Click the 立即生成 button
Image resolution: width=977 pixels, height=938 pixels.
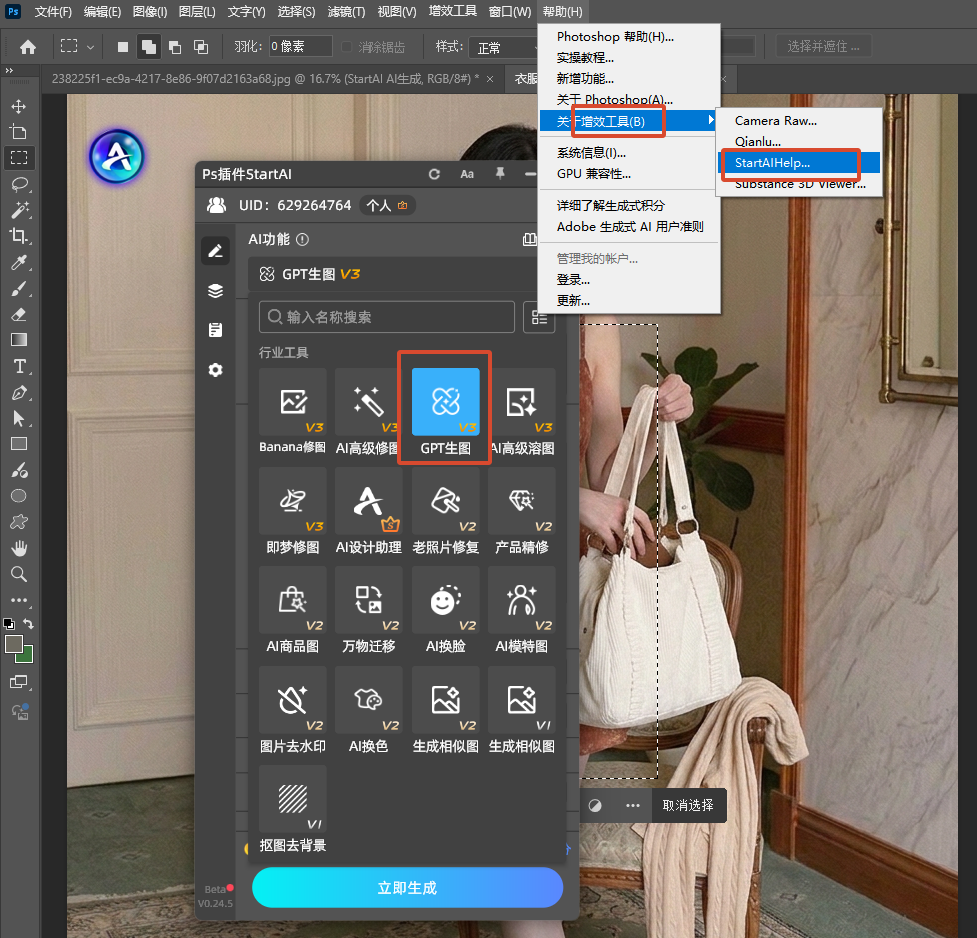[x=407, y=888]
